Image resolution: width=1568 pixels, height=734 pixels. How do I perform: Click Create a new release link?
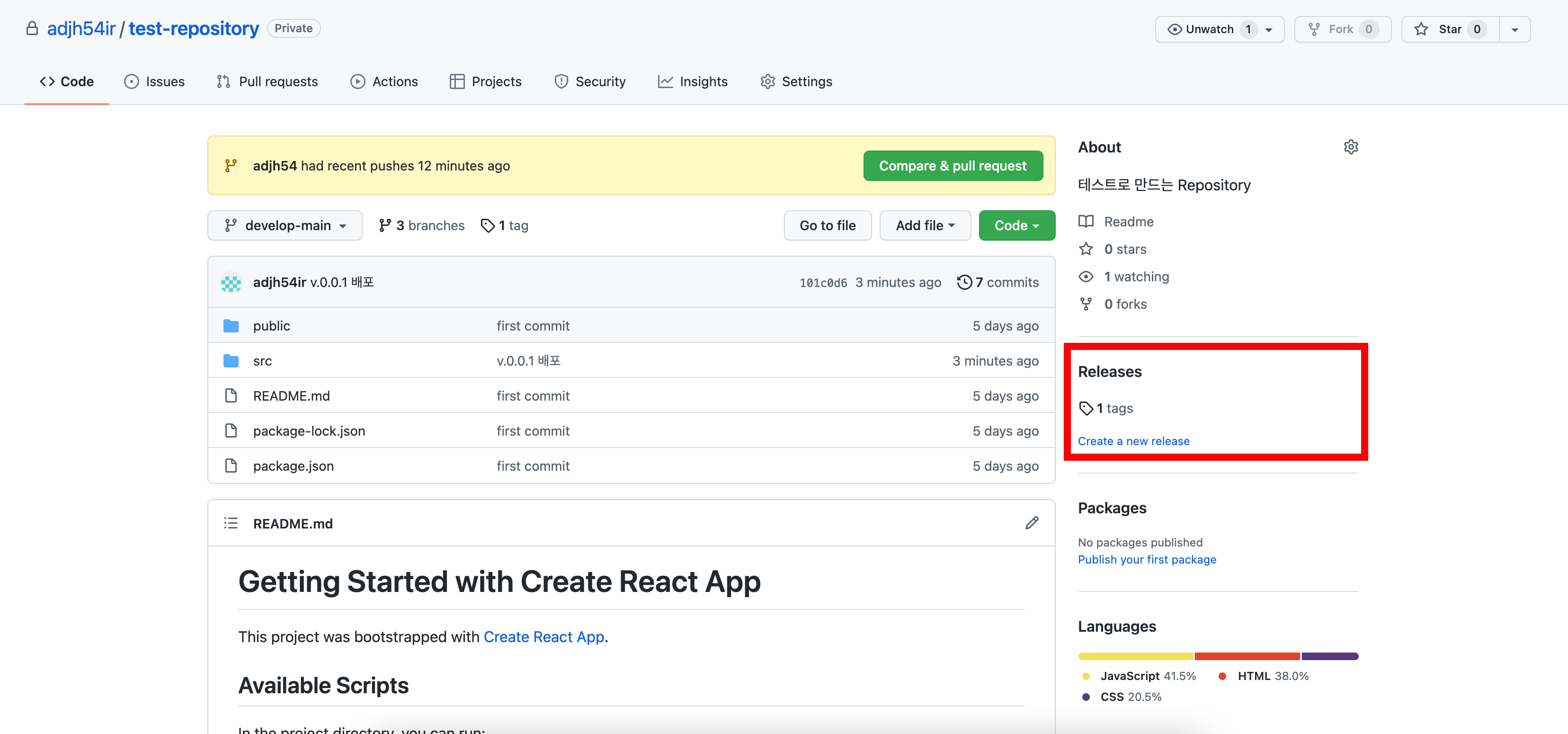point(1133,441)
